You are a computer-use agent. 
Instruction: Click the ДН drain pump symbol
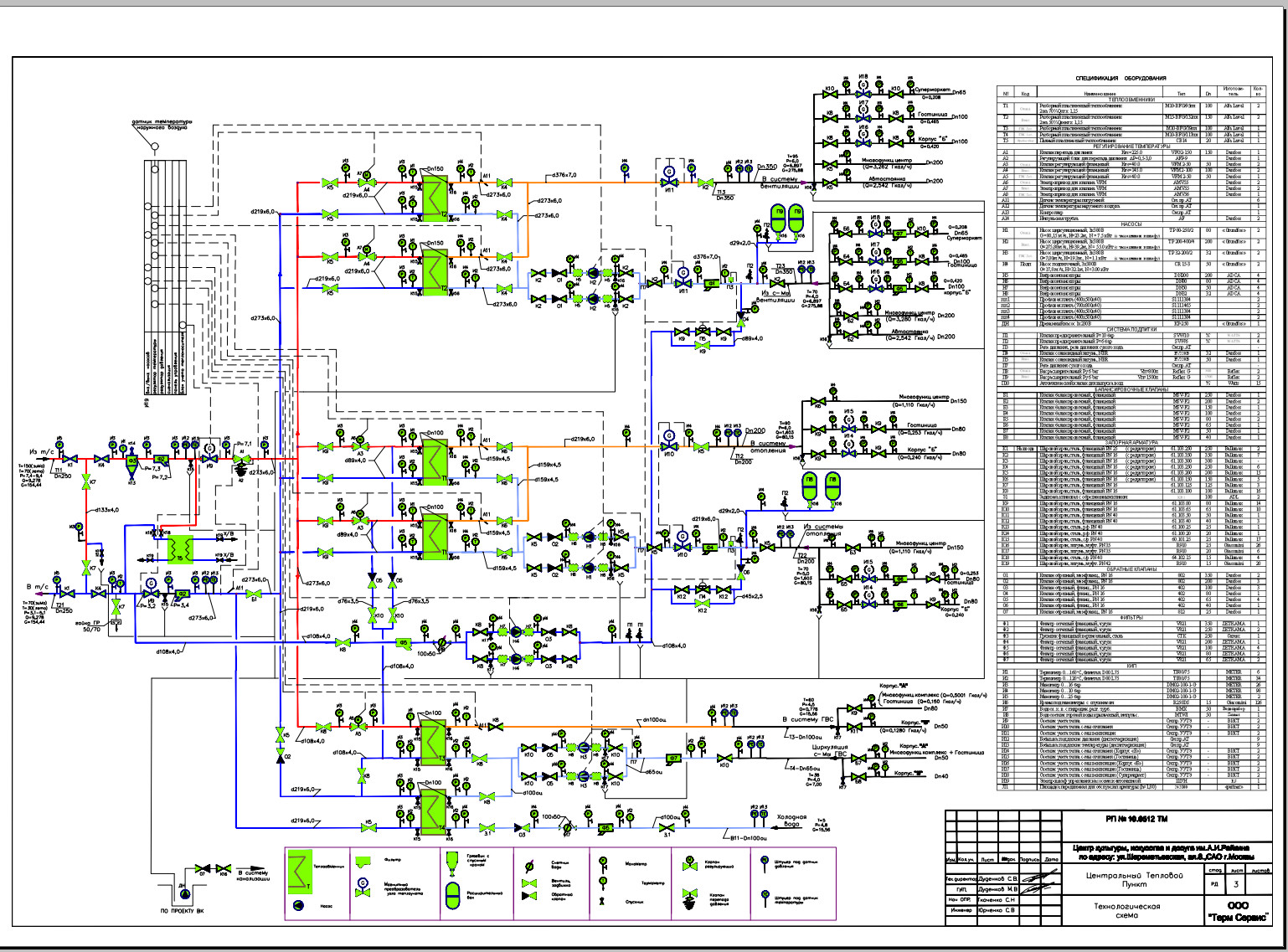pyautogui.click(x=183, y=892)
